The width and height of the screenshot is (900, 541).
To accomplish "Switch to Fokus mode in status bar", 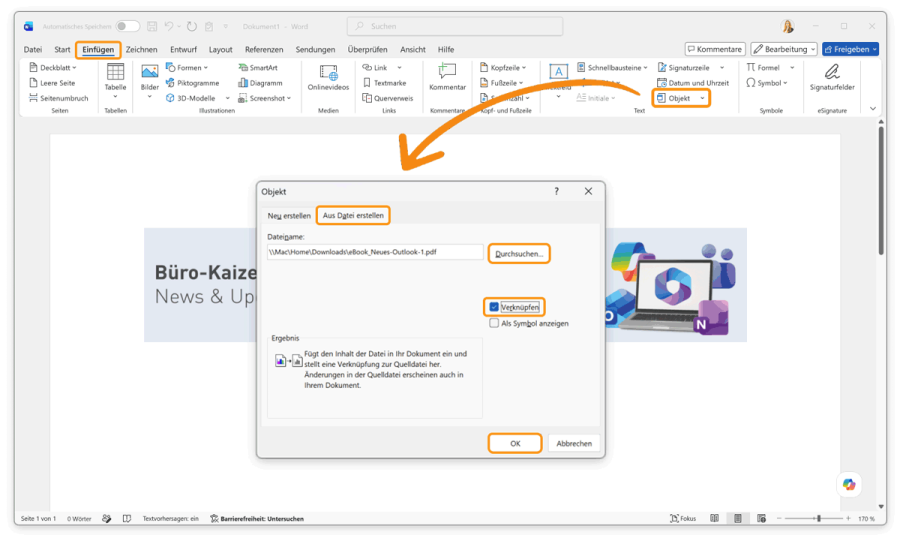I will point(683,519).
